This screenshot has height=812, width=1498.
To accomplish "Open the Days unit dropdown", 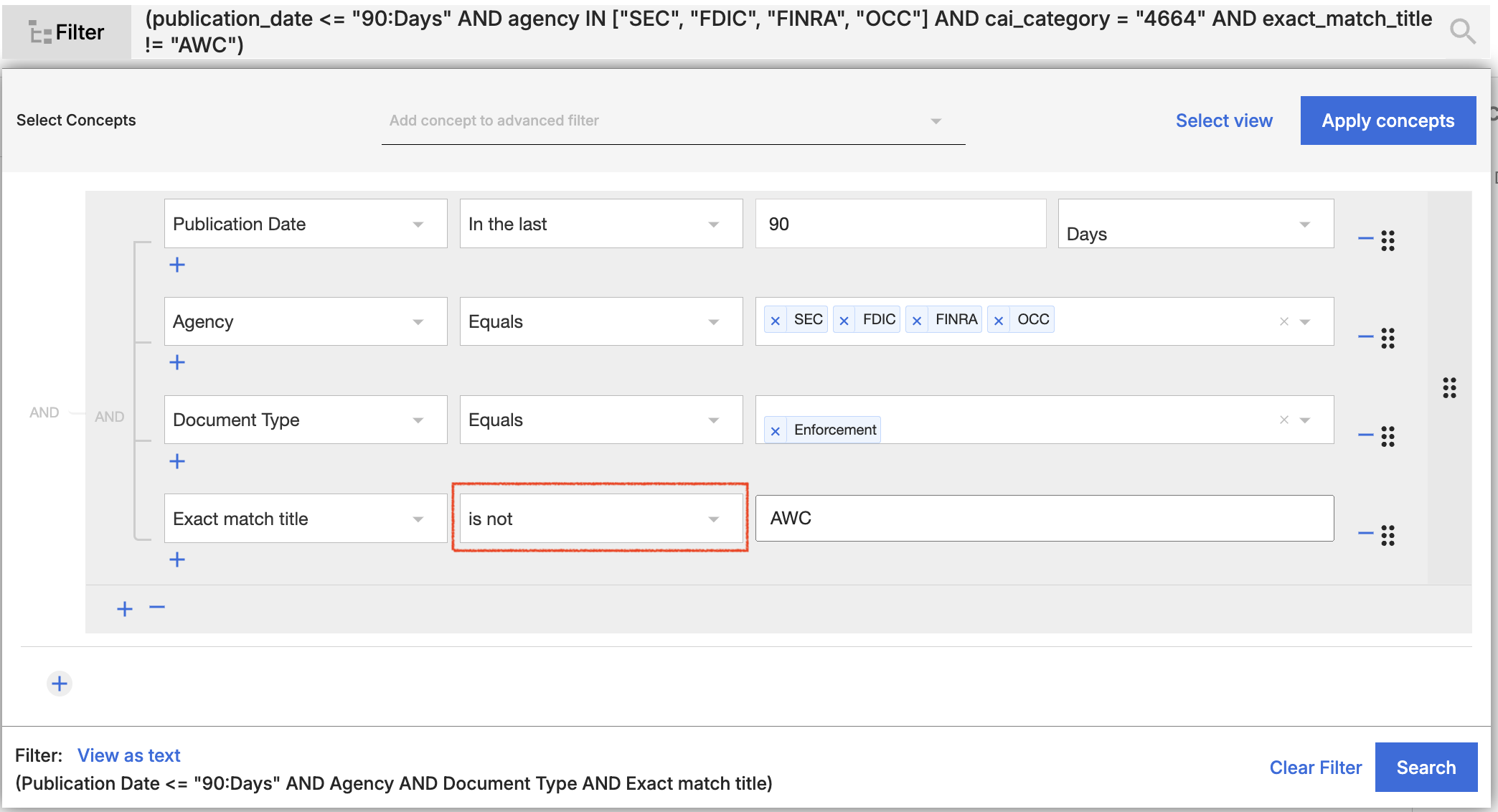I will pyautogui.click(x=1195, y=225).
